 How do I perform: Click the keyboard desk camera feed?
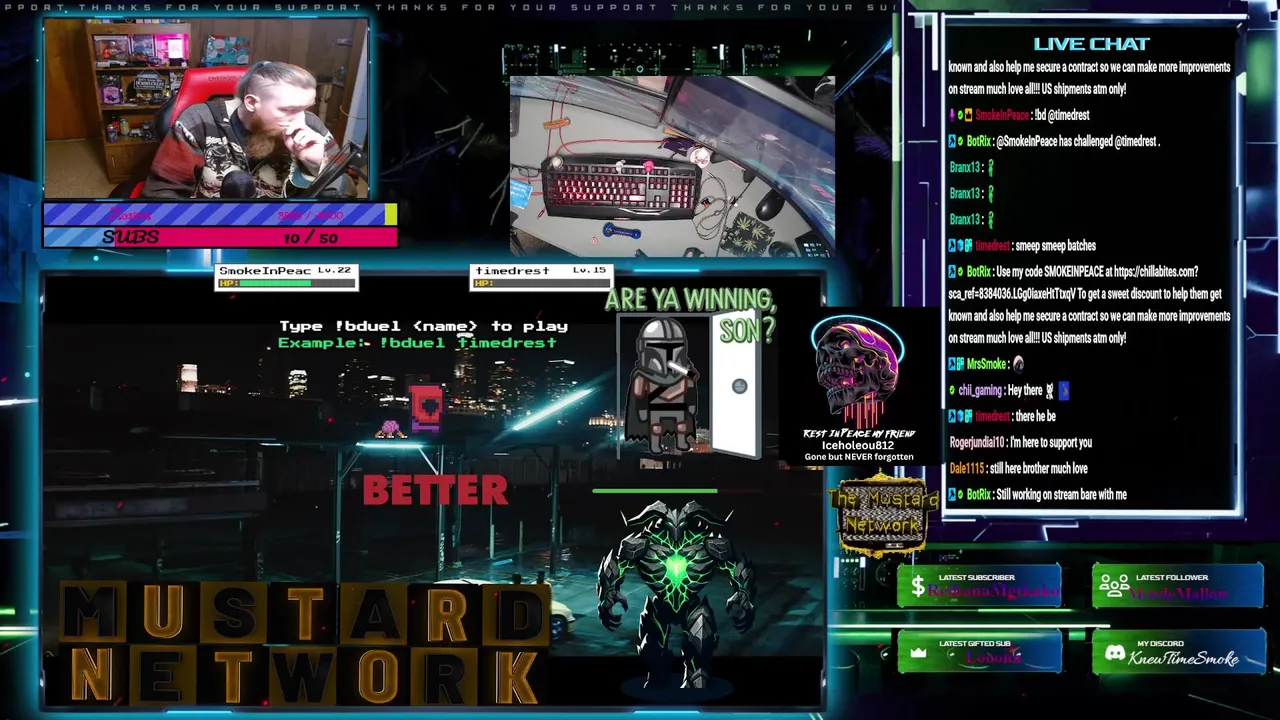coord(672,165)
